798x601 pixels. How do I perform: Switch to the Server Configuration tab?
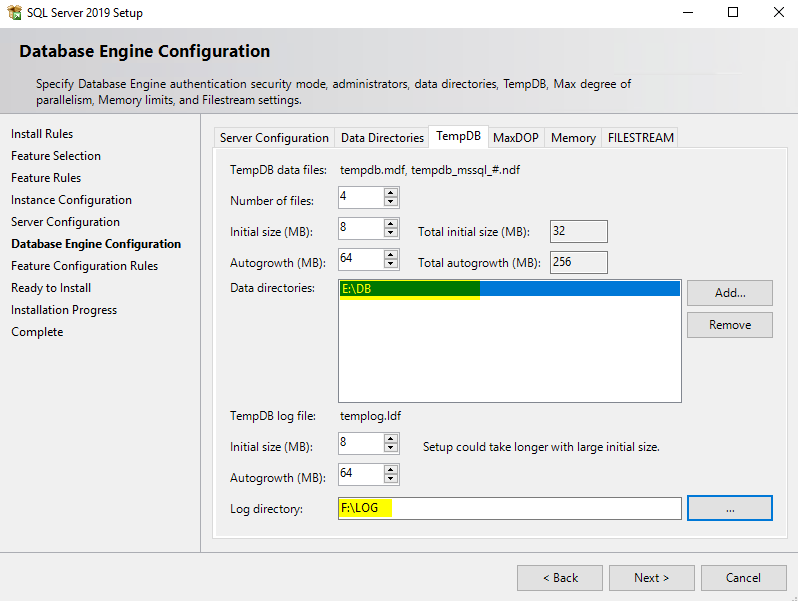(x=274, y=138)
